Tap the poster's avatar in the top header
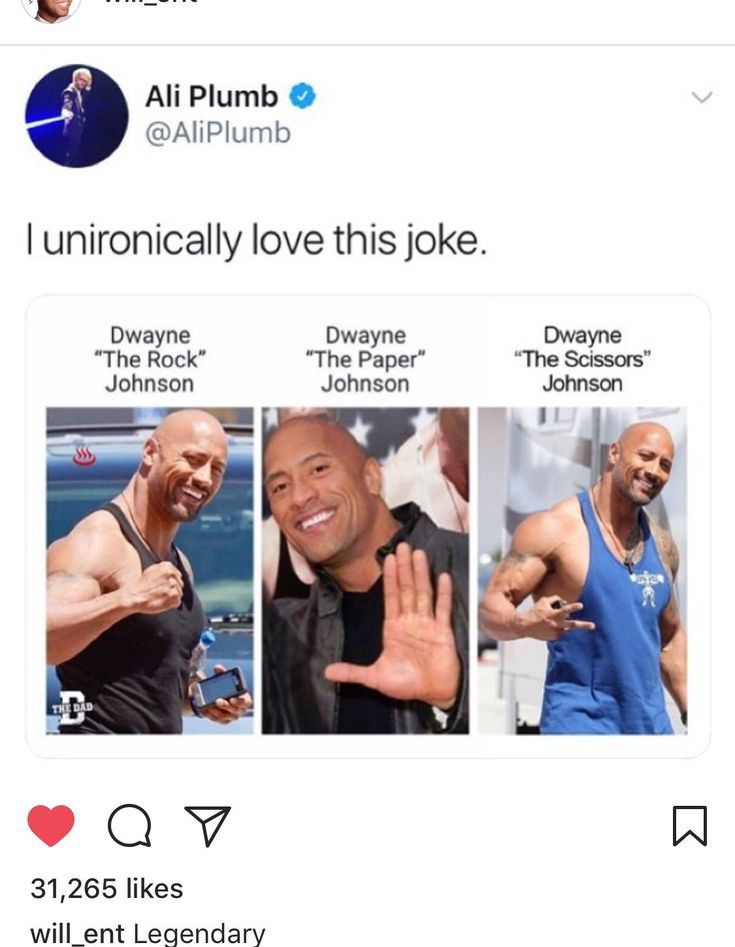The height and width of the screenshot is (947, 735). tap(51, 9)
